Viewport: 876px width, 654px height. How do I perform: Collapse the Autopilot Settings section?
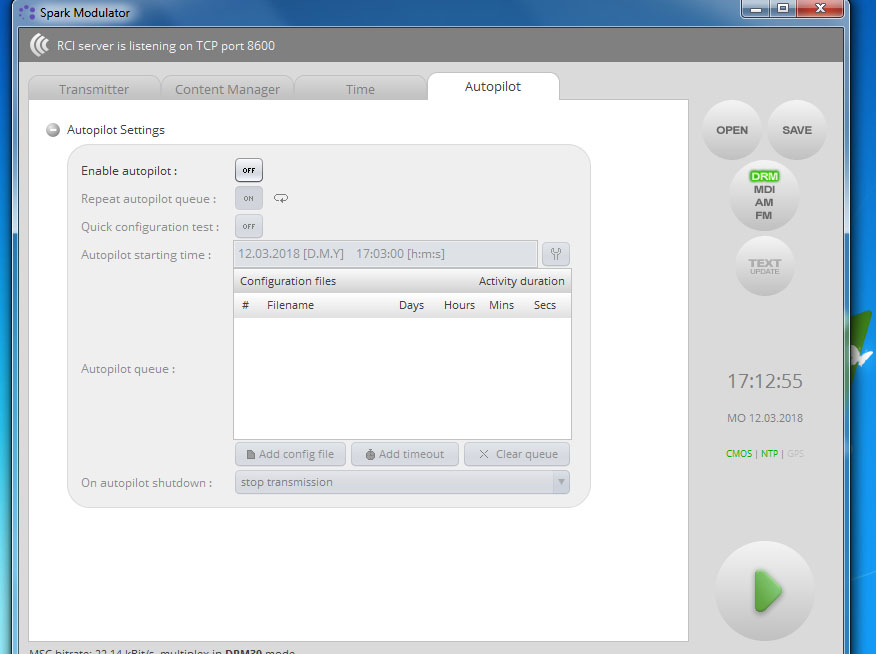pyautogui.click(x=52, y=130)
